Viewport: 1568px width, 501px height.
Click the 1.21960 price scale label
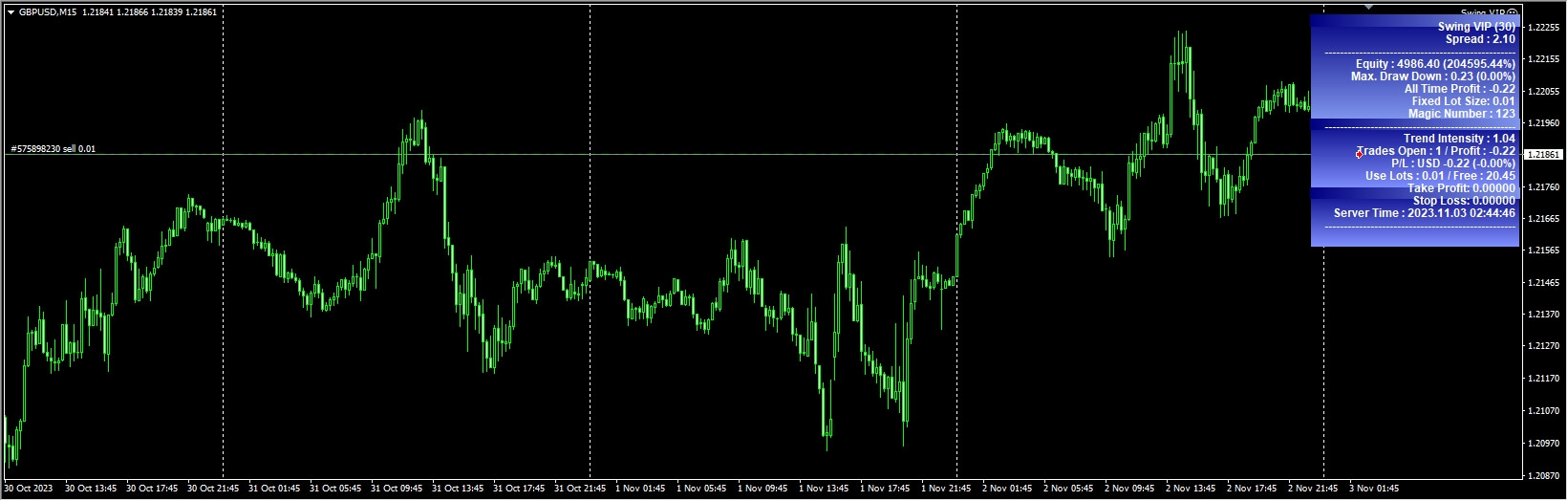1543,123
